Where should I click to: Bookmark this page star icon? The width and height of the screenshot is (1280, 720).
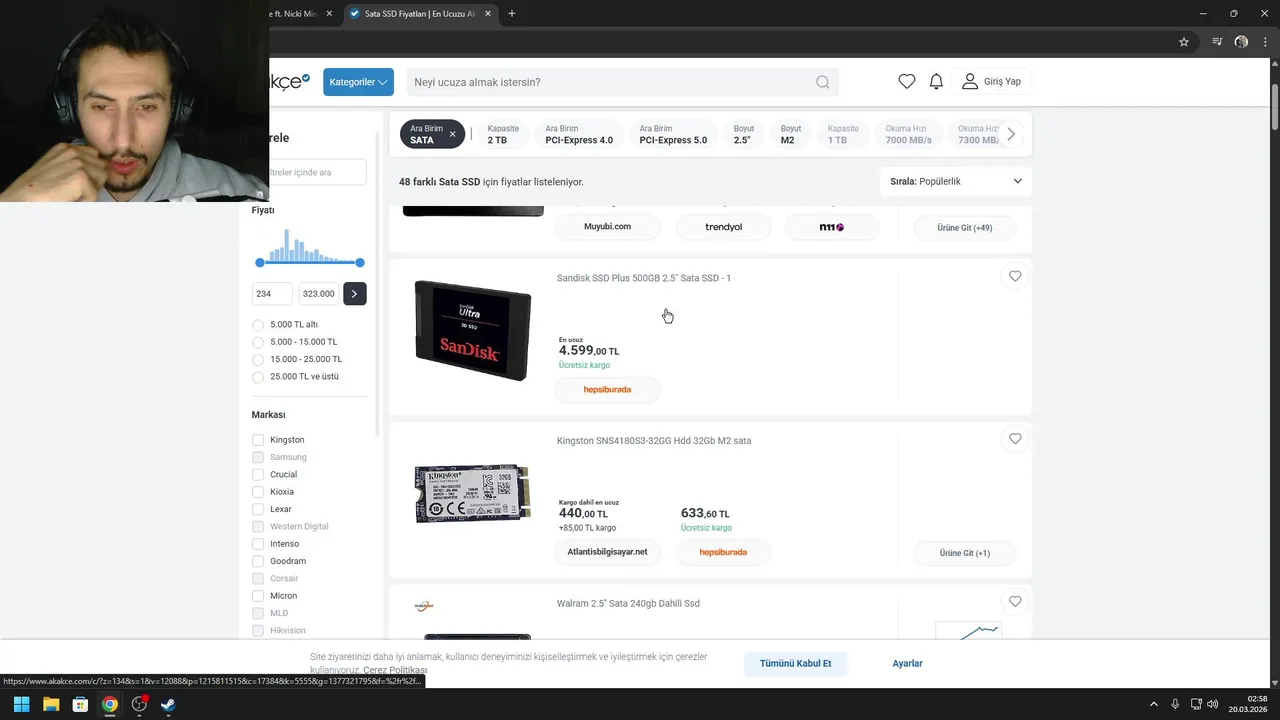[1184, 42]
